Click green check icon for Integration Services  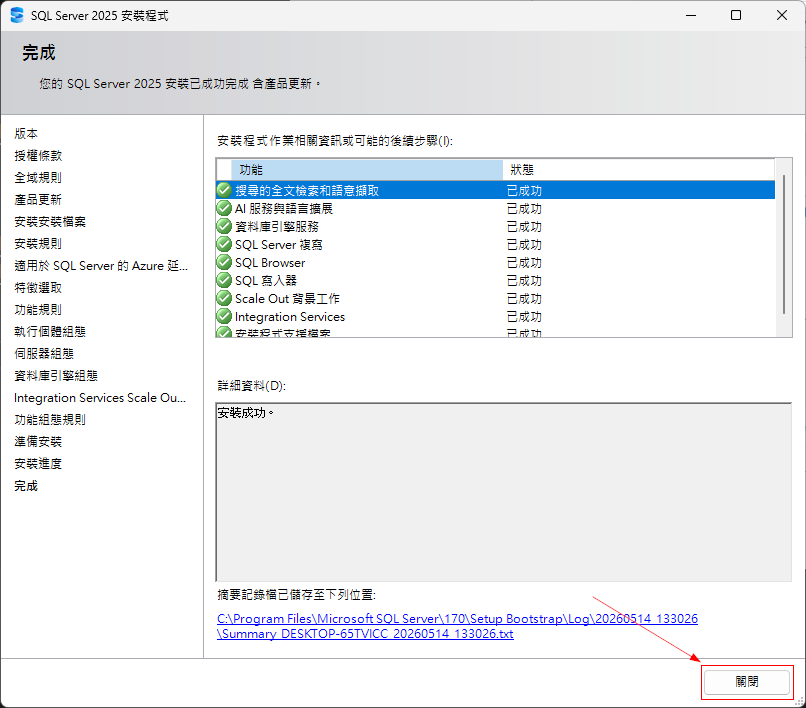click(224, 316)
